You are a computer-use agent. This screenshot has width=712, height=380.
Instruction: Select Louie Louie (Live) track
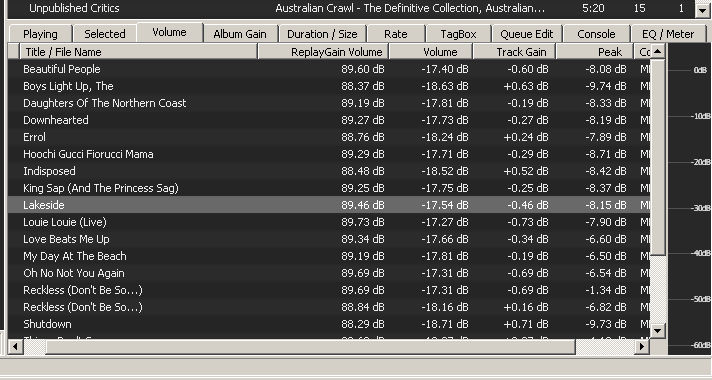click(x=329, y=222)
